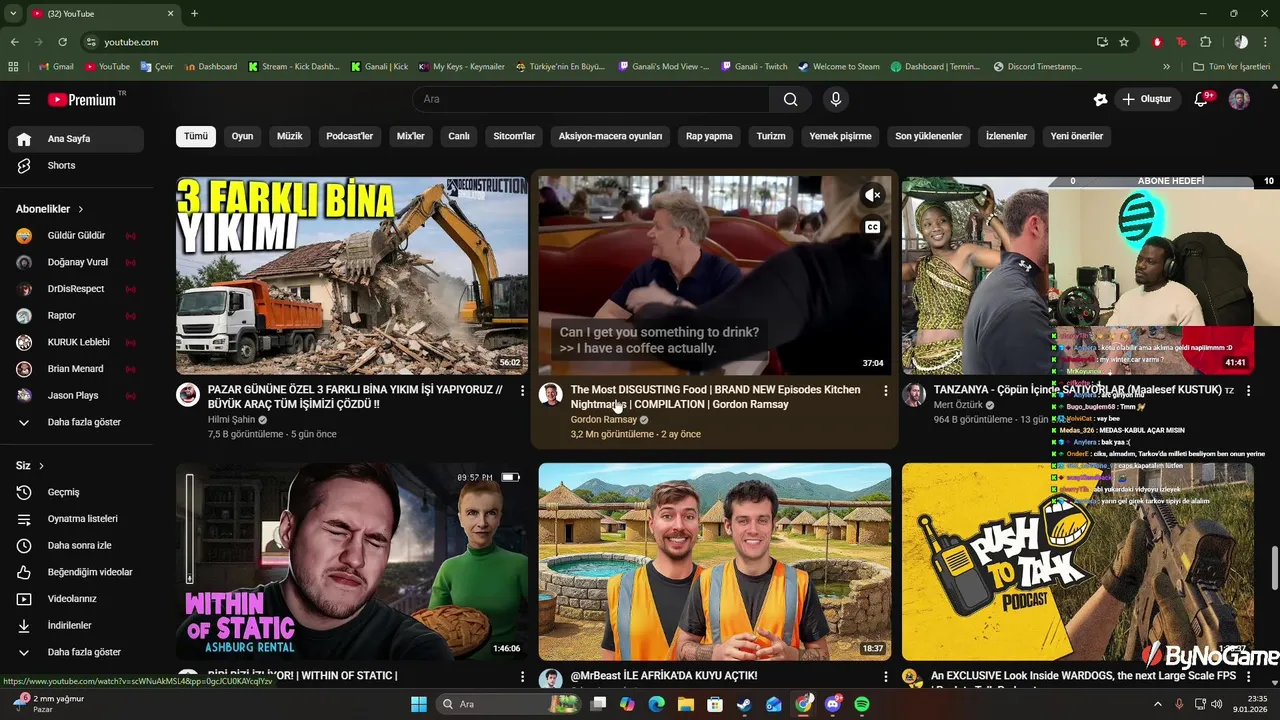Open the 3 Farklı Bina Yıkımı thumbnail

pyautogui.click(x=352, y=275)
